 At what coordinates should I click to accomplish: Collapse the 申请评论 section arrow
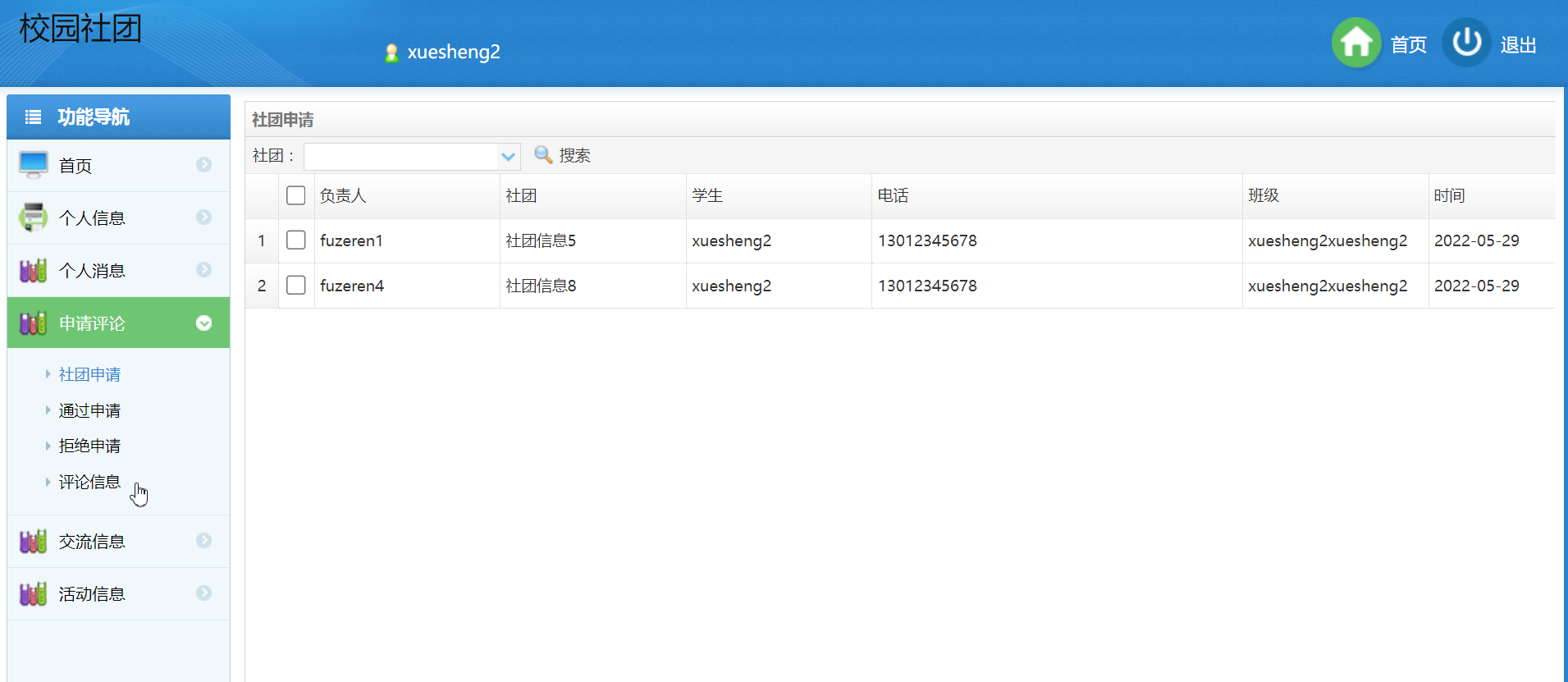tap(204, 323)
